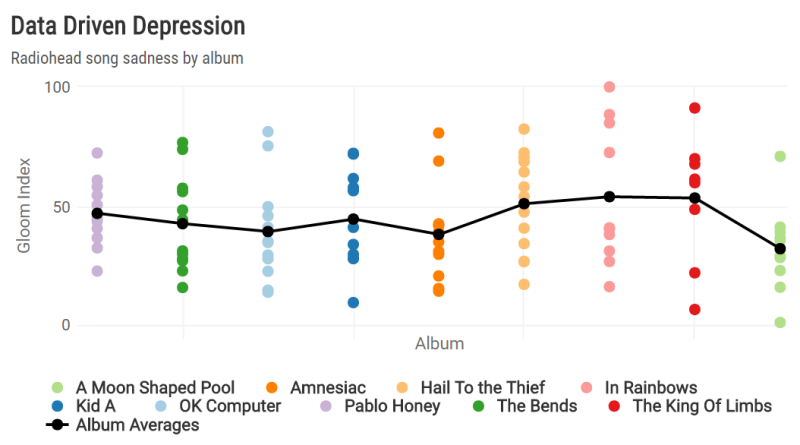
Task: Select the highest In Rainbows data point
Action: (609, 88)
